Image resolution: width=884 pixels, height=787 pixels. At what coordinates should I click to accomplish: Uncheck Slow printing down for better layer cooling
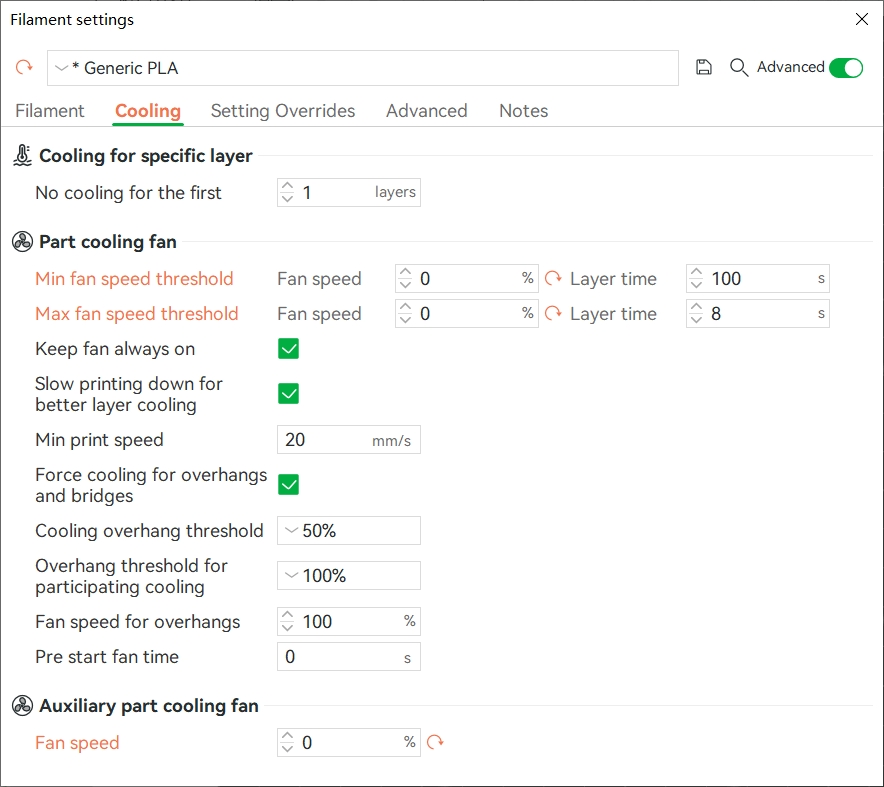(289, 394)
